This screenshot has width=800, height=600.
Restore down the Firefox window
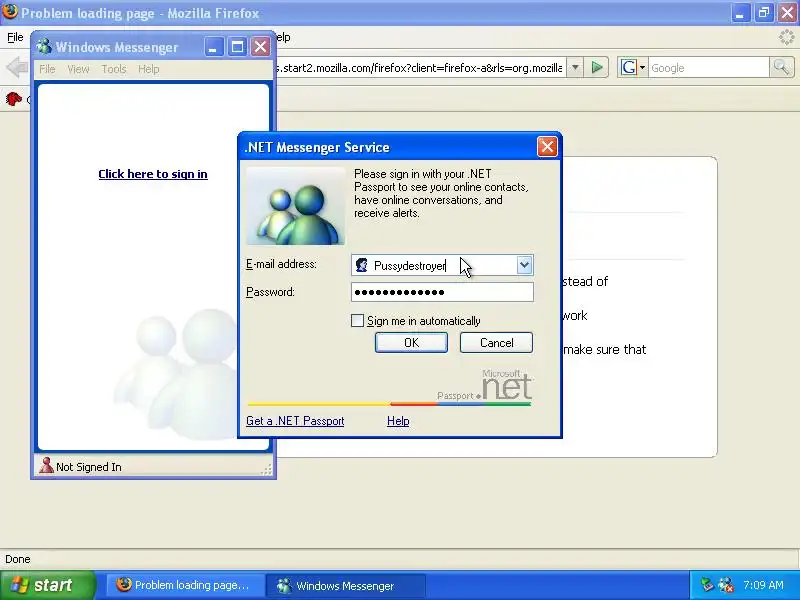pos(763,13)
